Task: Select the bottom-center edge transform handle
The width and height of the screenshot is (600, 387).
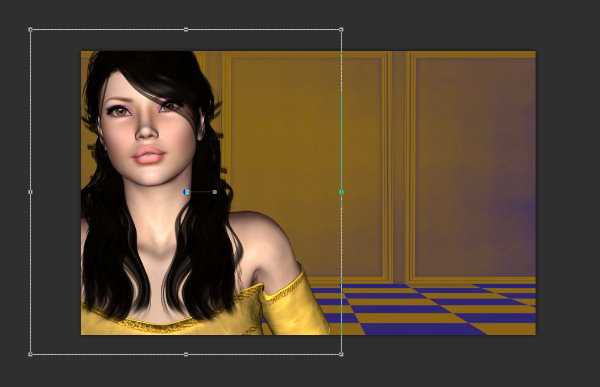Action: (x=186, y=354)
